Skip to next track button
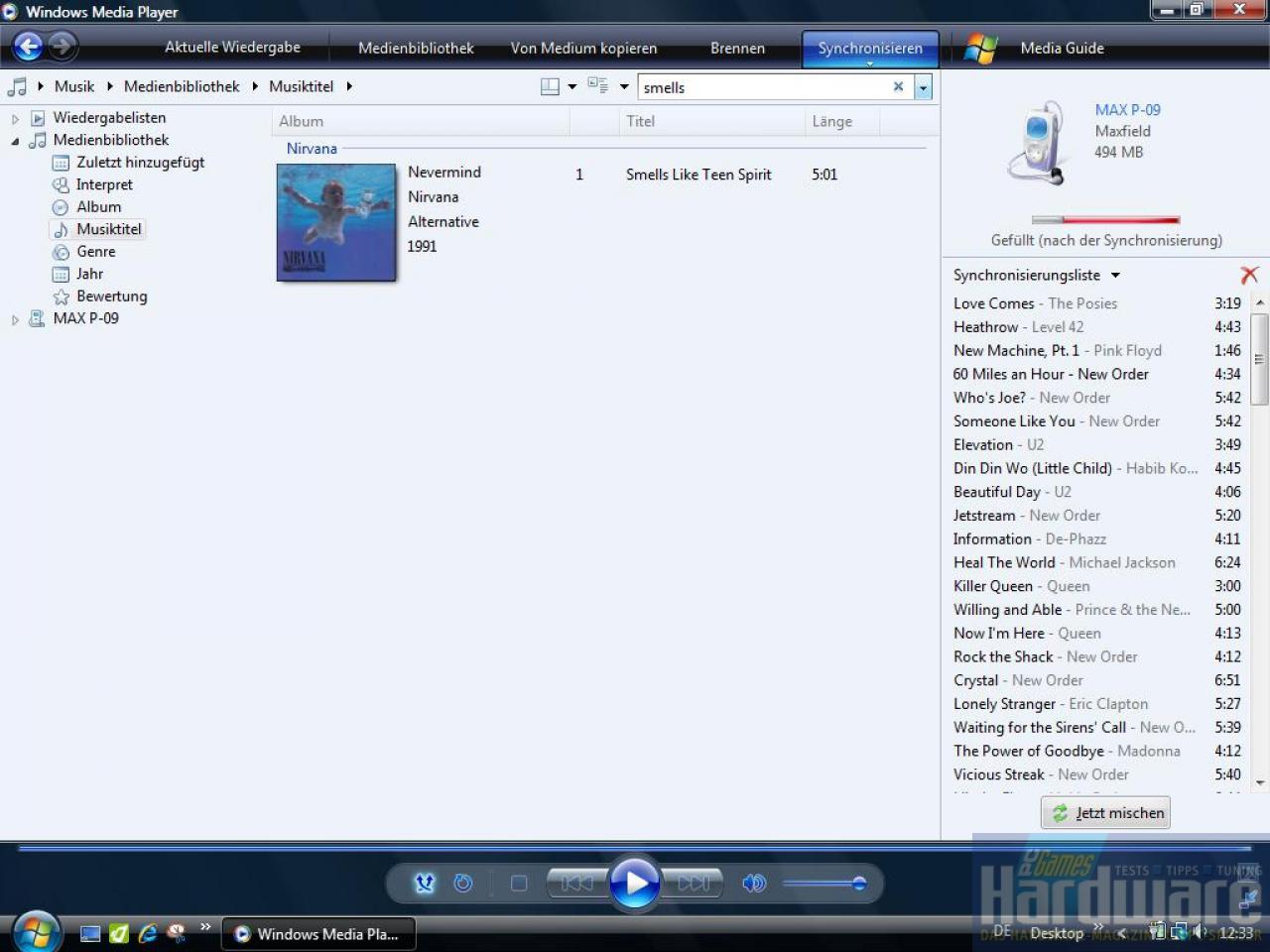The width and height of the screenshot is (1270, 952). [694, 883]
